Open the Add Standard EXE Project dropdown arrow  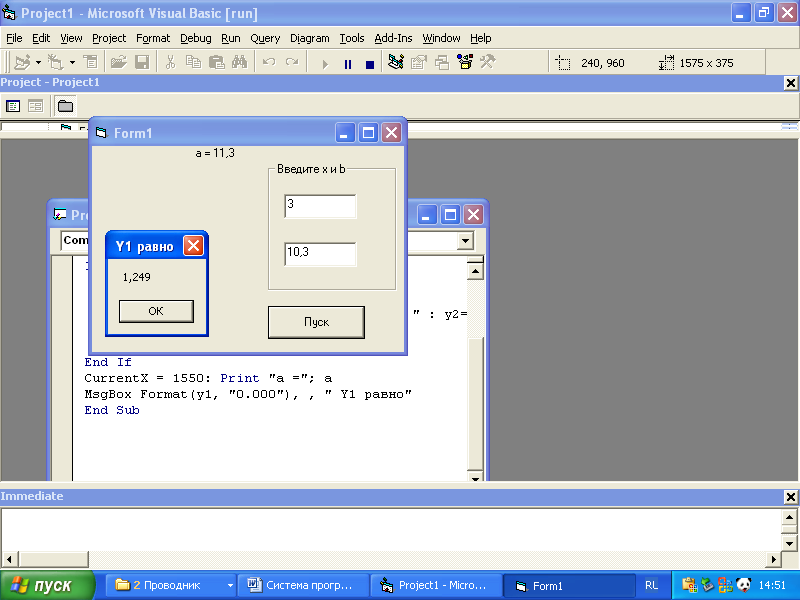point(38,63)
